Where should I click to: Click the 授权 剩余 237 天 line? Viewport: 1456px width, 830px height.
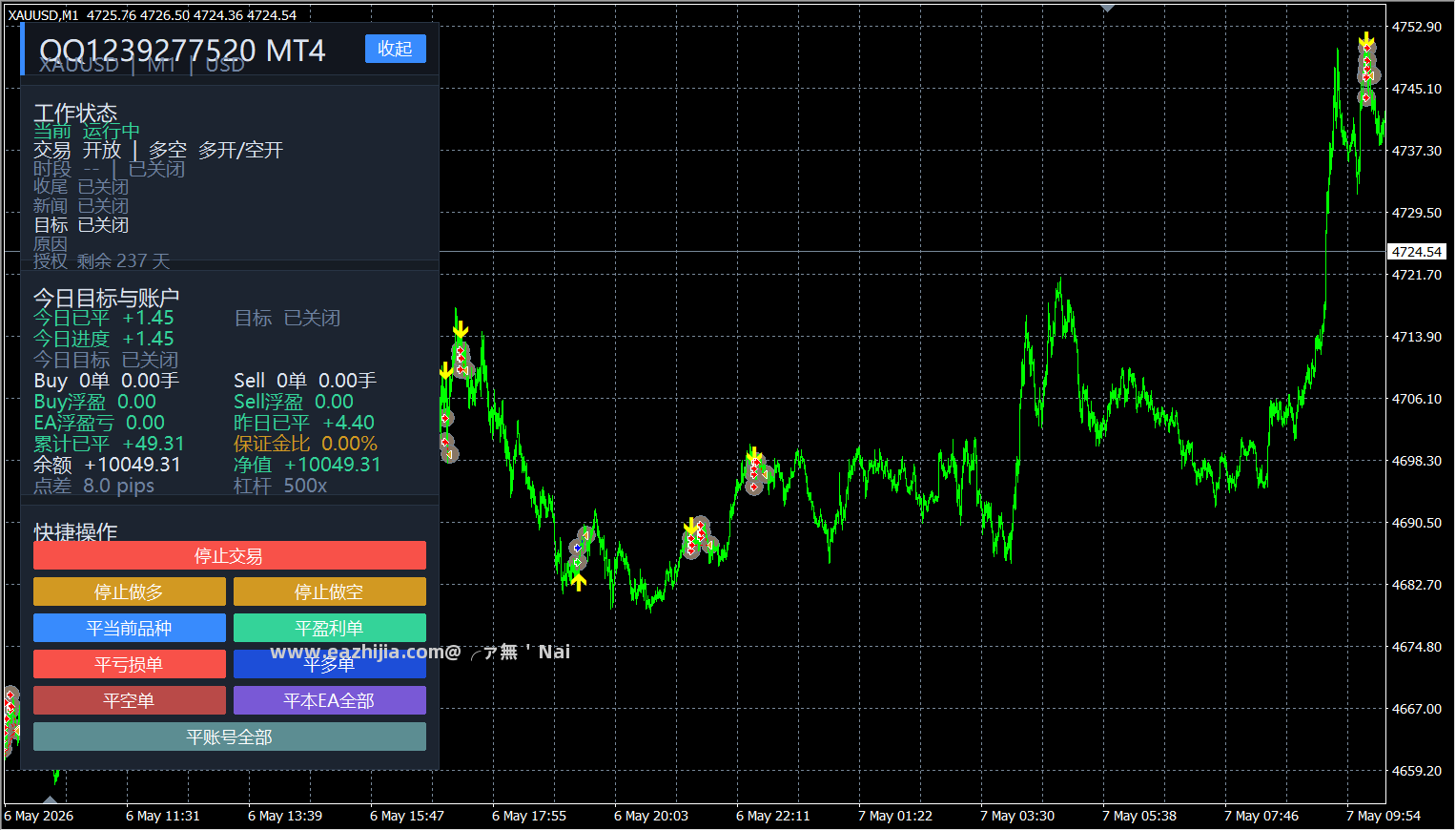[x=101, y=260]
